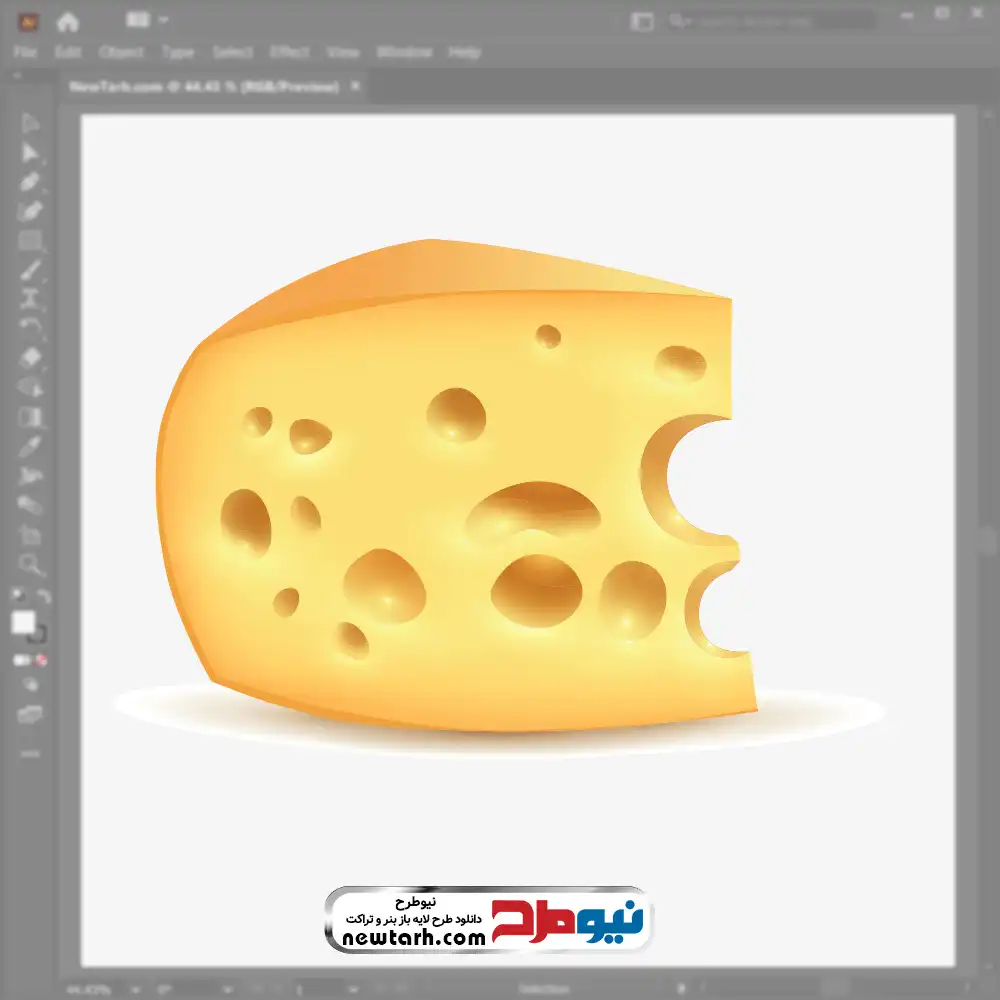Click the Home icon in top bar
Viewport: 1000px width, 1000px height.
[67, 21]
